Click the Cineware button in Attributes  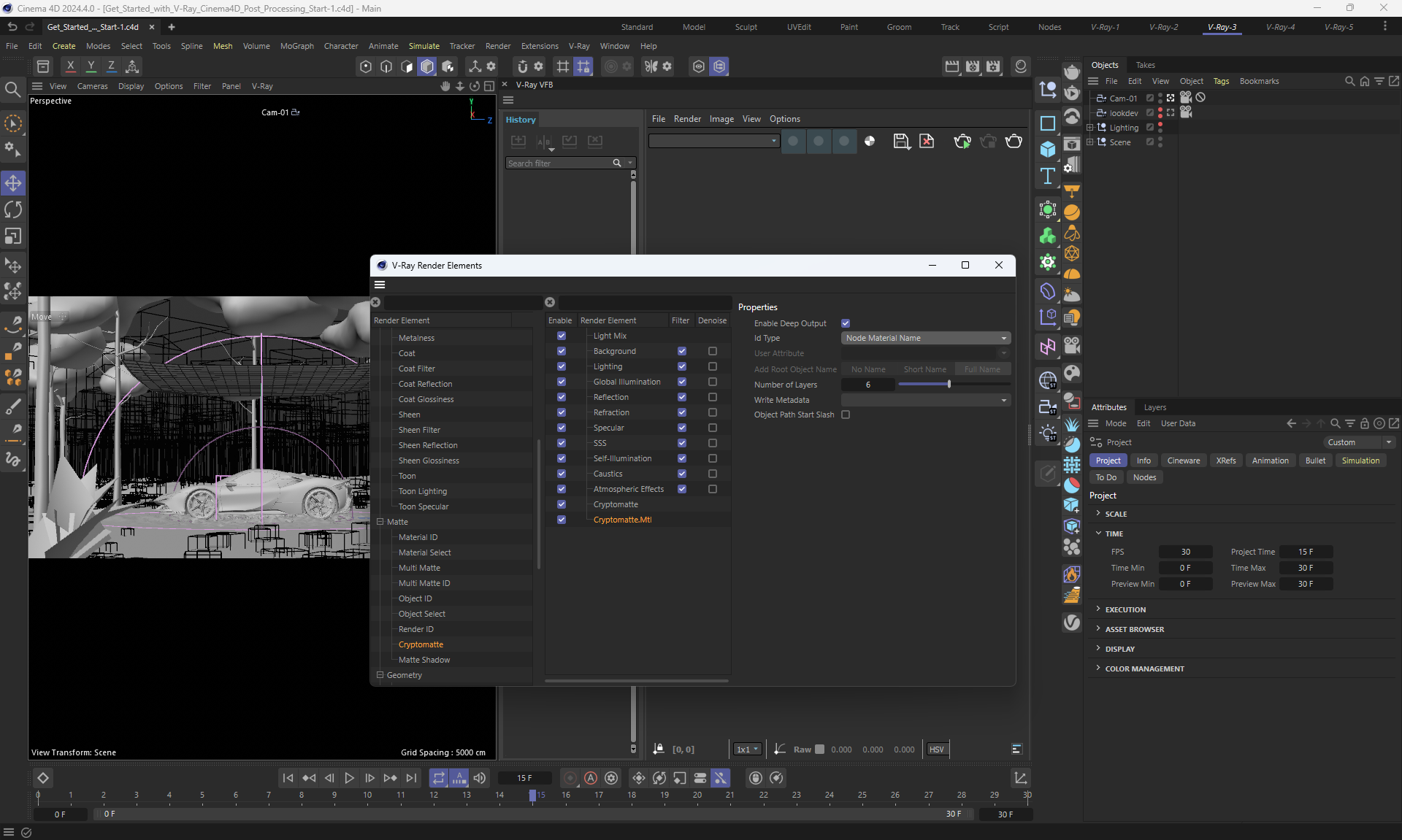coord(1183,461)
